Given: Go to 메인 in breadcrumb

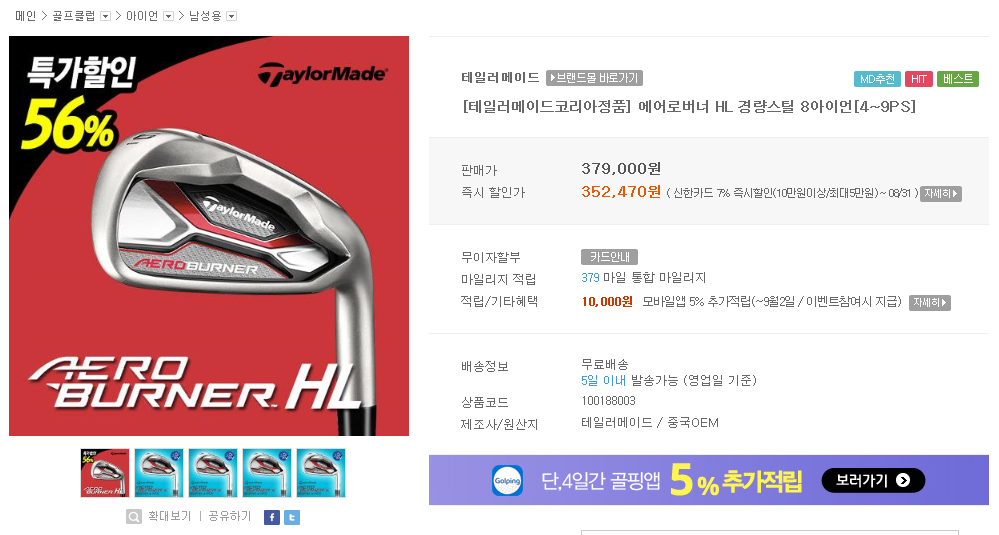Looking at the screenshot, I should click(25, 16).
